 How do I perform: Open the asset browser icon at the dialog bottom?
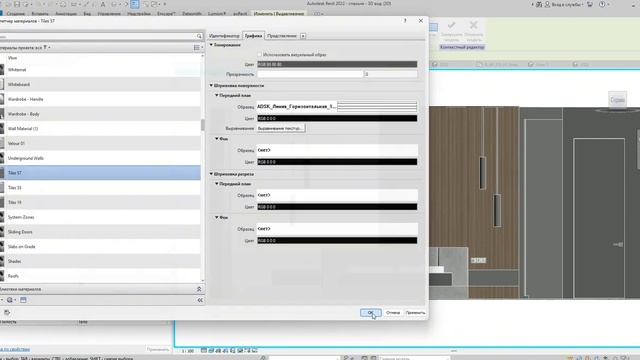(23, 300)
